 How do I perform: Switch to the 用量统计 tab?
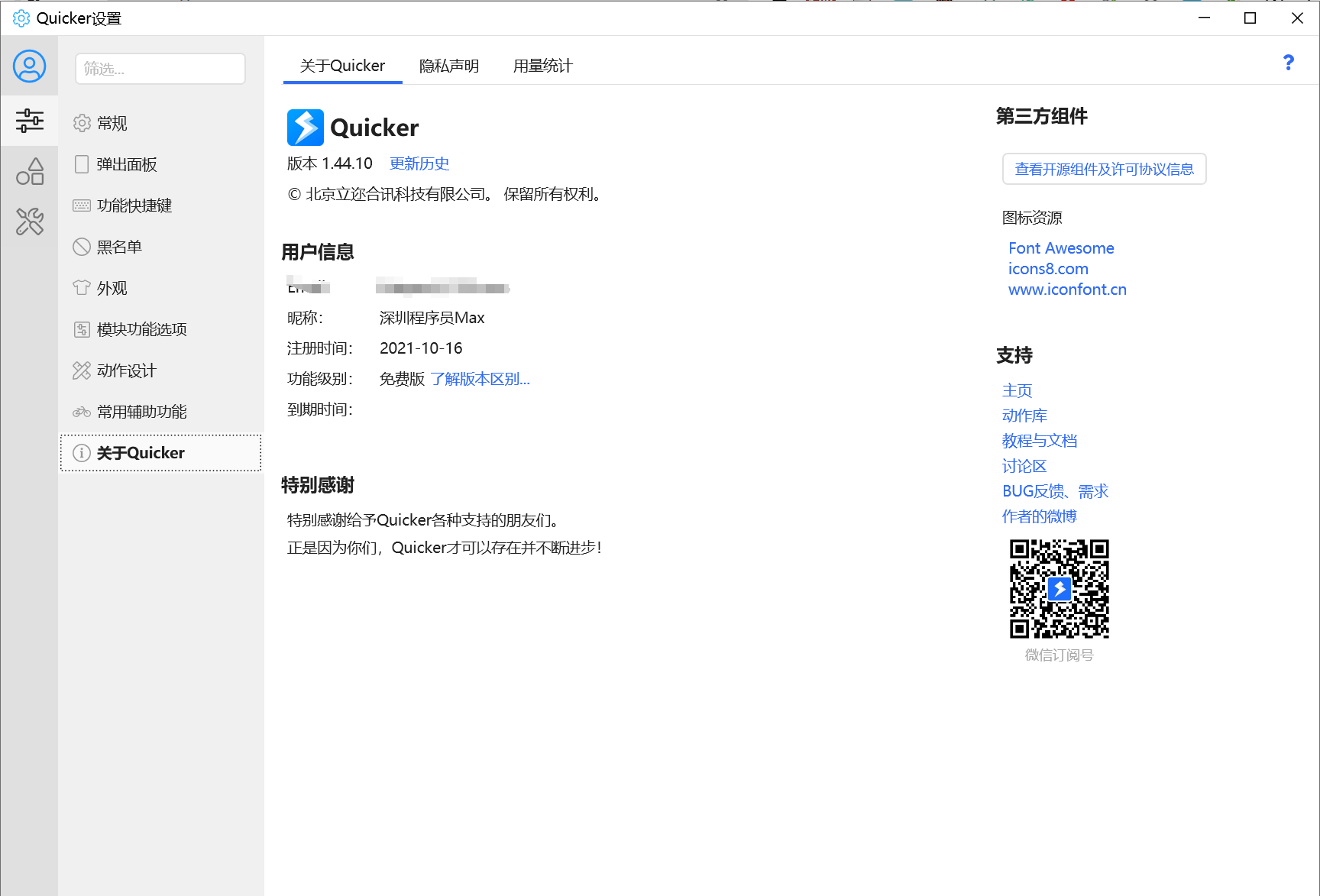pyautogui.click(x=543, y=66)
